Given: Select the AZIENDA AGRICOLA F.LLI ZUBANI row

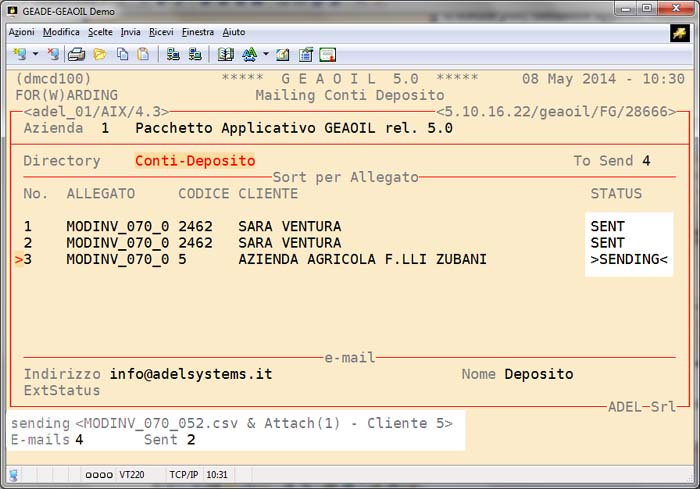Looking at the screenshot, I should click(362, 260).
